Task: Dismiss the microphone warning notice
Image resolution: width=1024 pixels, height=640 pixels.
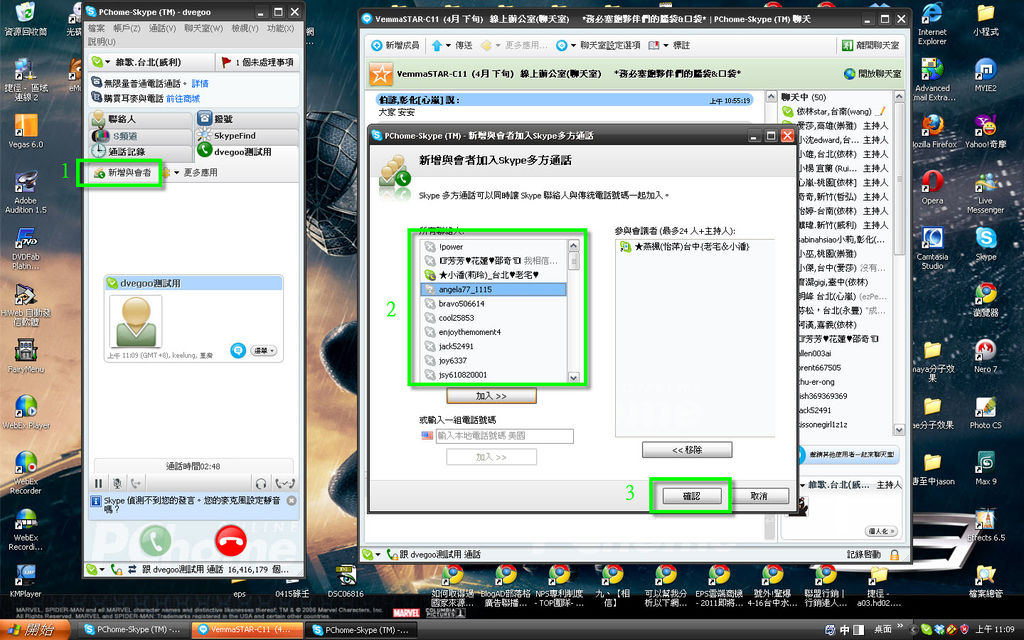Action: pos(292,500)
